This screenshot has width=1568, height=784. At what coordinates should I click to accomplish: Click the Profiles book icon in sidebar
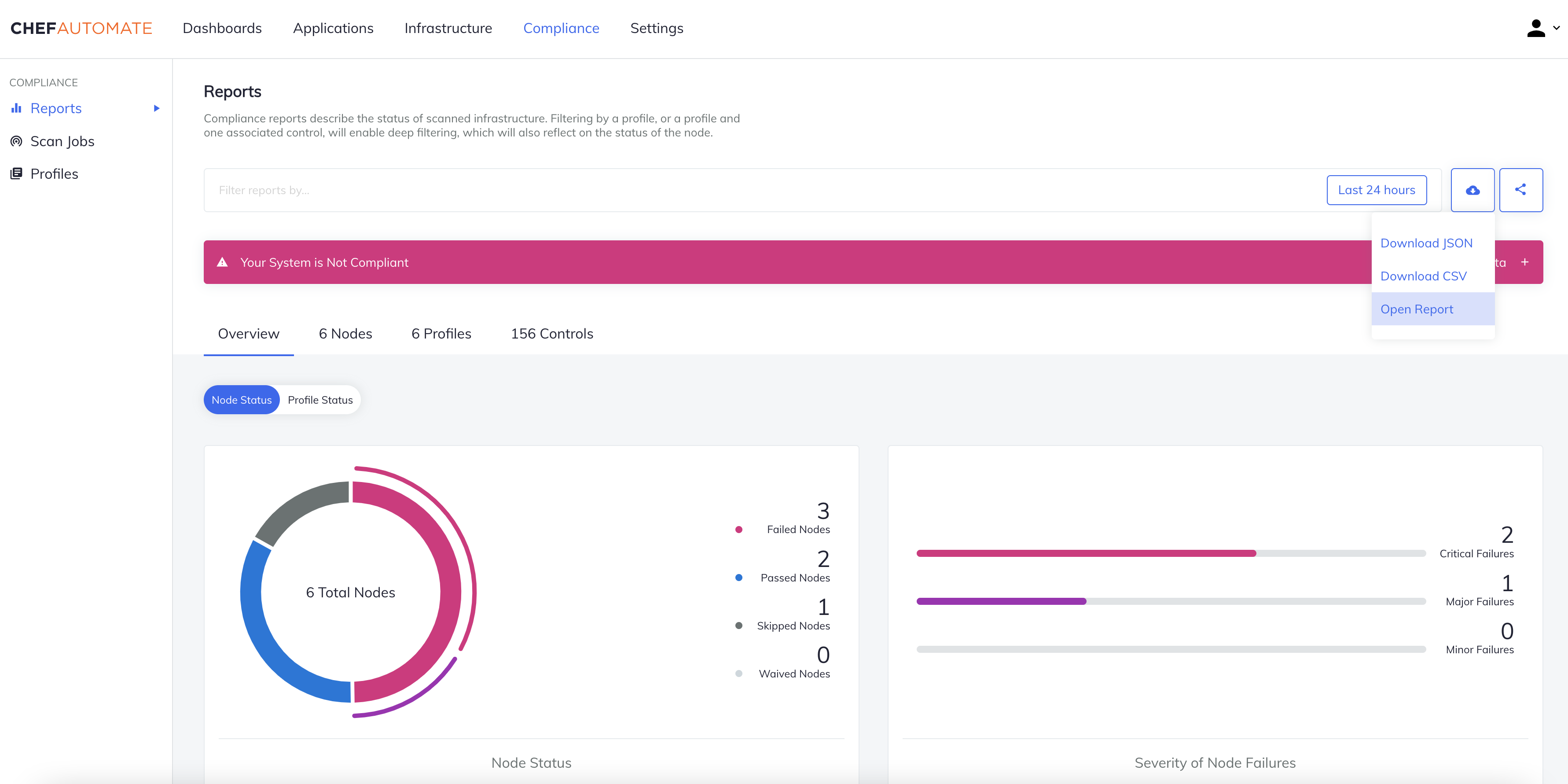[x=17, y=173]
